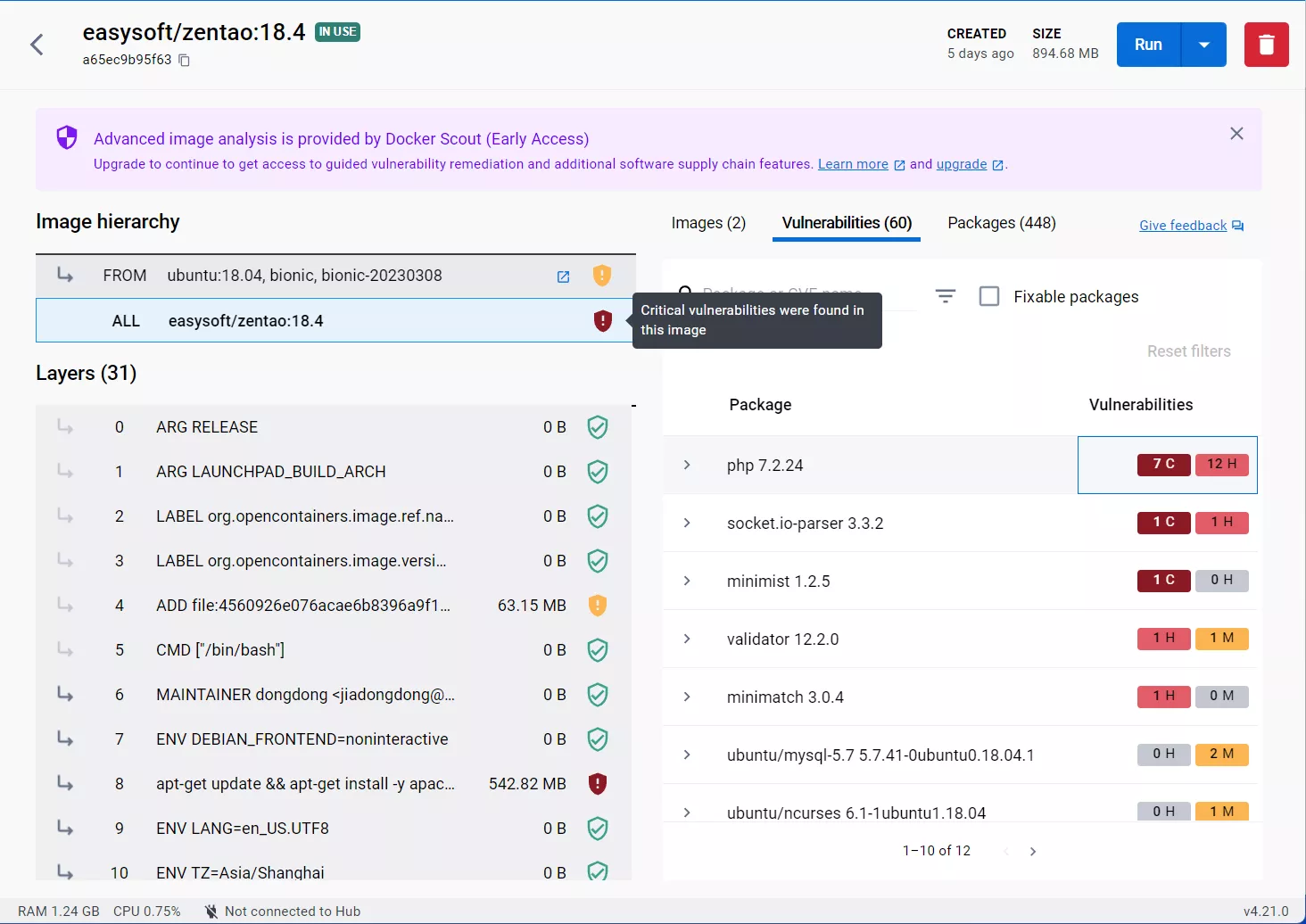Expand the validator 12.2.0 package row

(x=687, y=639)
